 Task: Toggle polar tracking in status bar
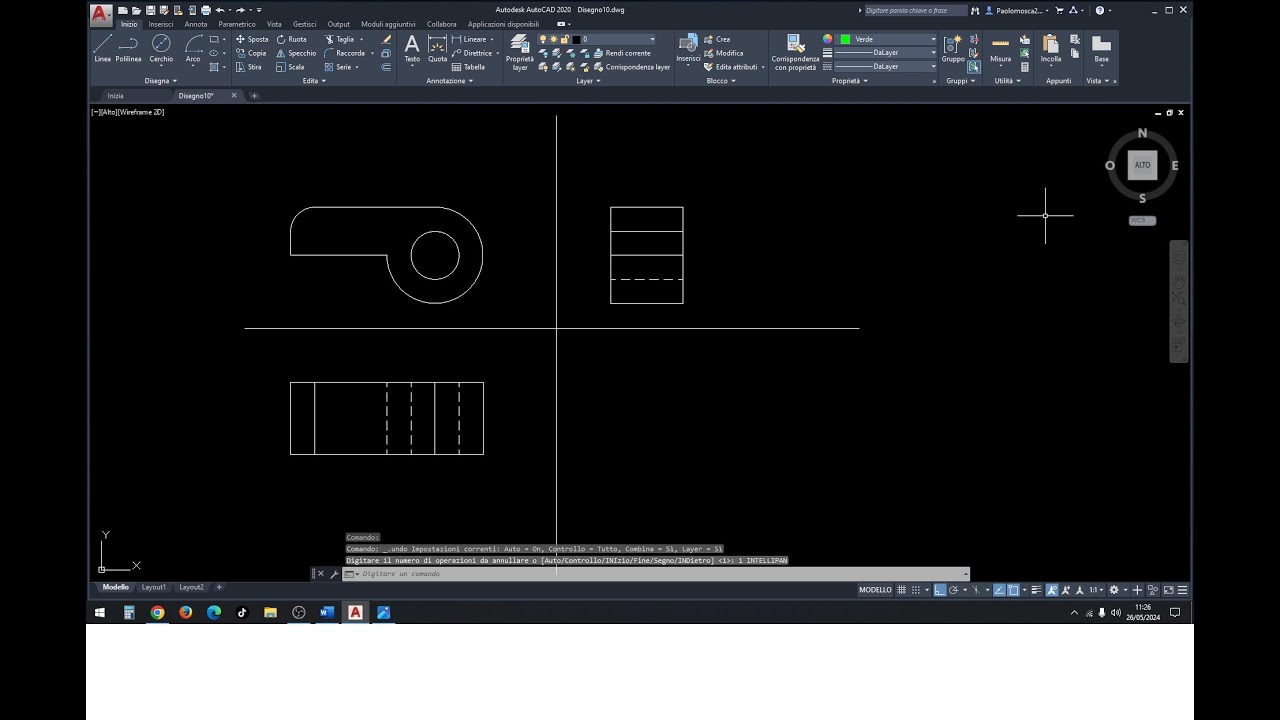click(x=953, y=590)
